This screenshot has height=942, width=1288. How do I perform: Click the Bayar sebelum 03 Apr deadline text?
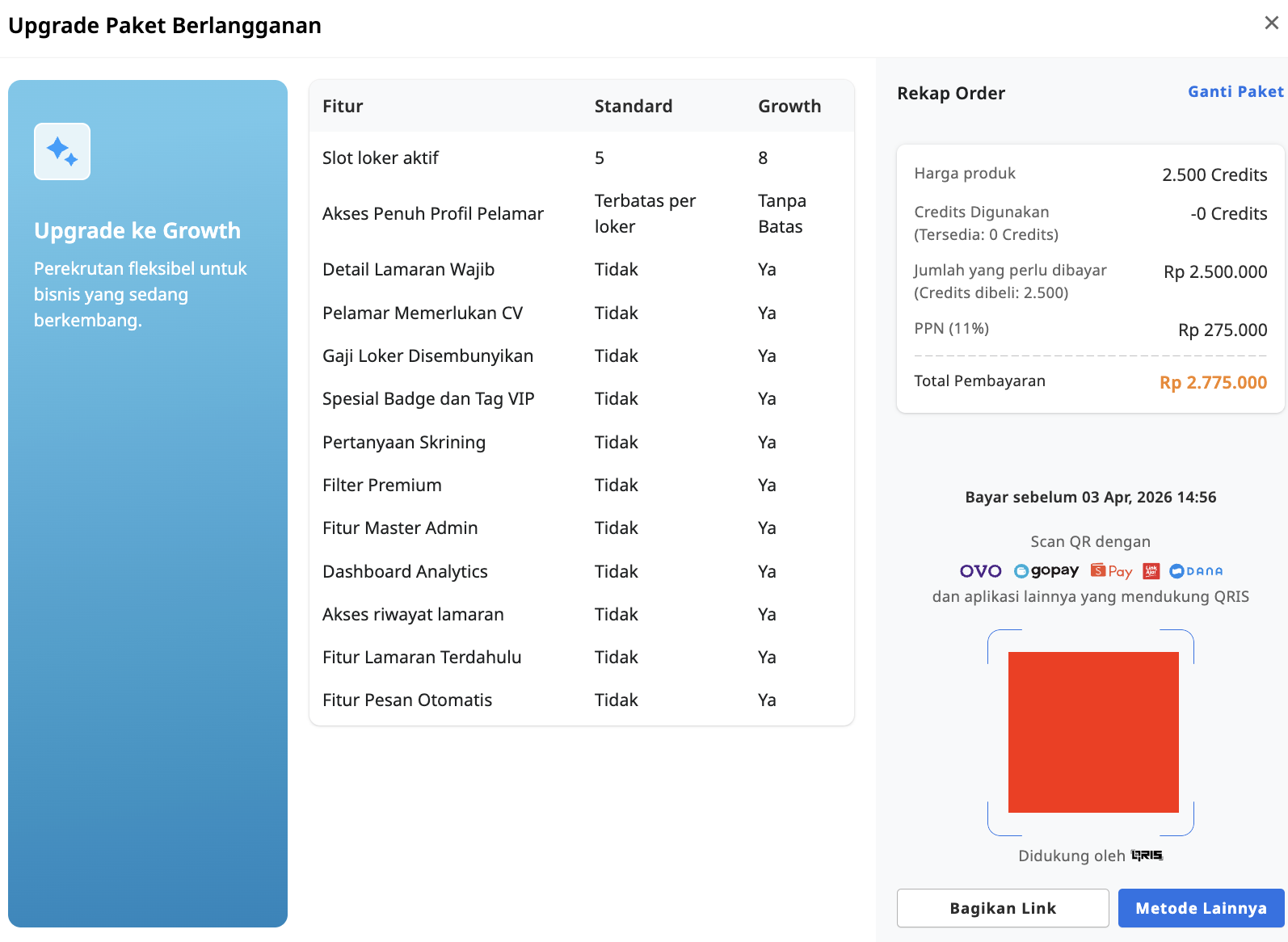[x=1090, y=497]
